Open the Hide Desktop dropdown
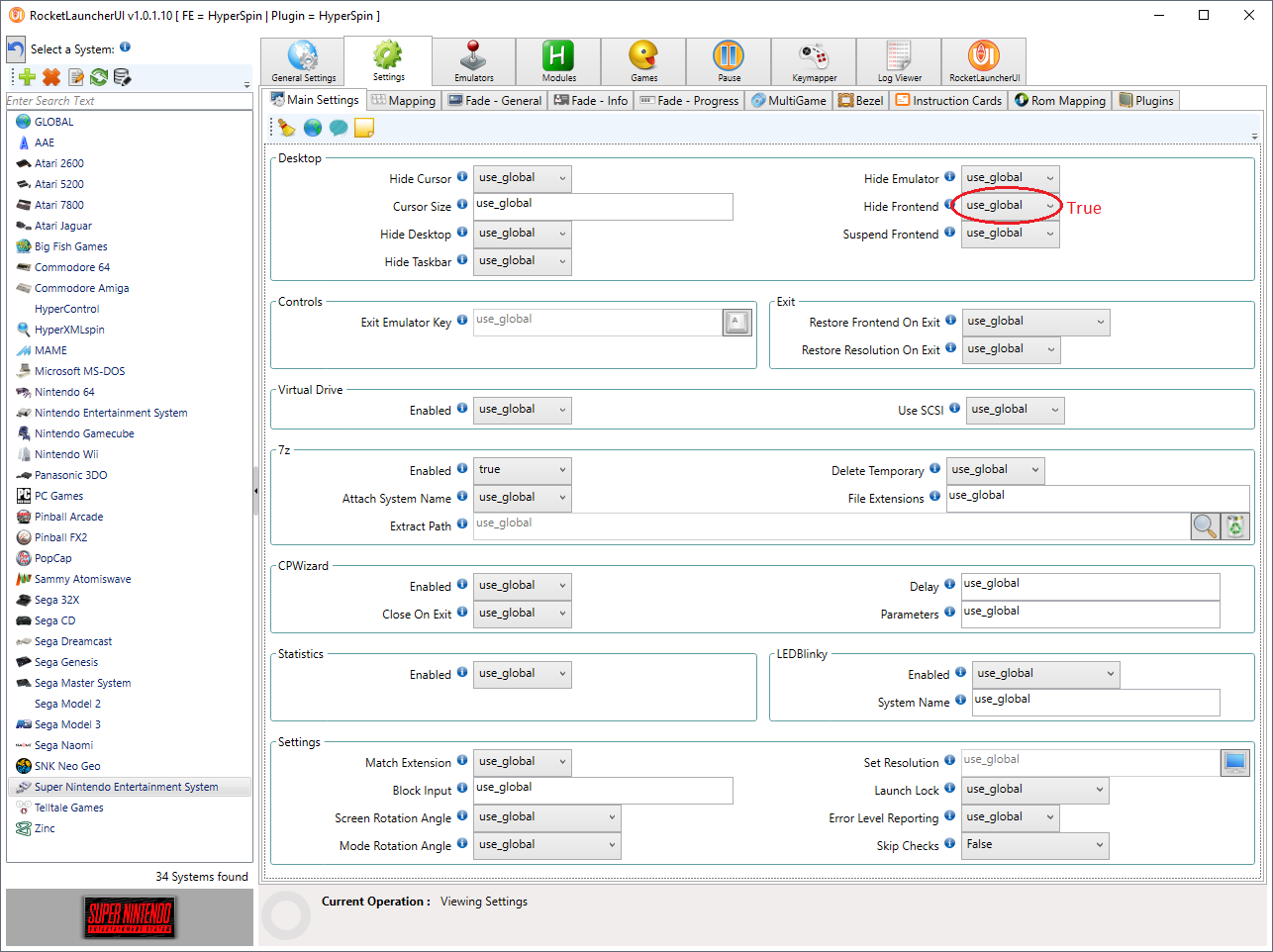Screen dimensions: 1273x952 [x=523, y=234]
